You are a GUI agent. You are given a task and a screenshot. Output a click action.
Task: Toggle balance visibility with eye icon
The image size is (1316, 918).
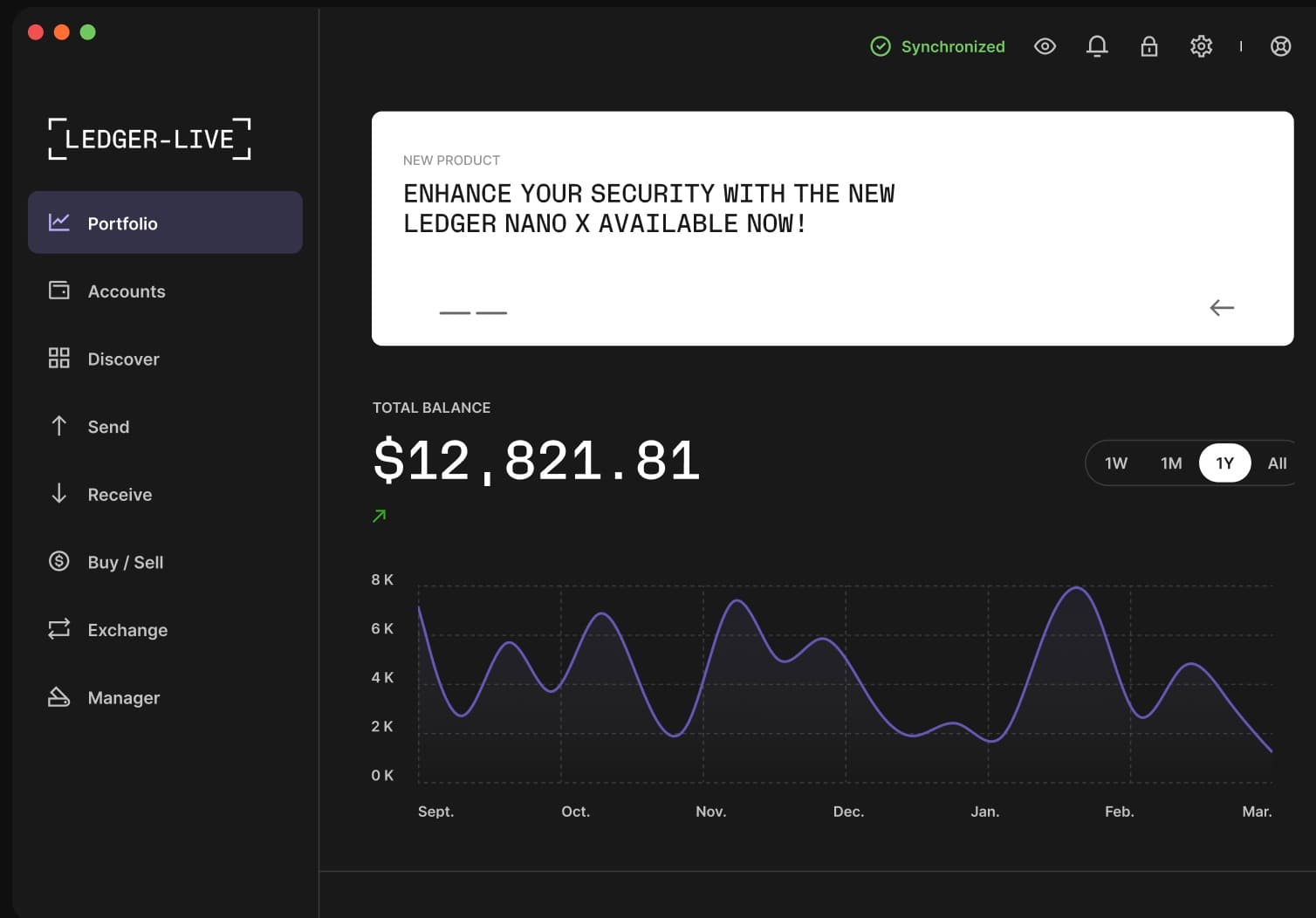[x=1045, y=46]
